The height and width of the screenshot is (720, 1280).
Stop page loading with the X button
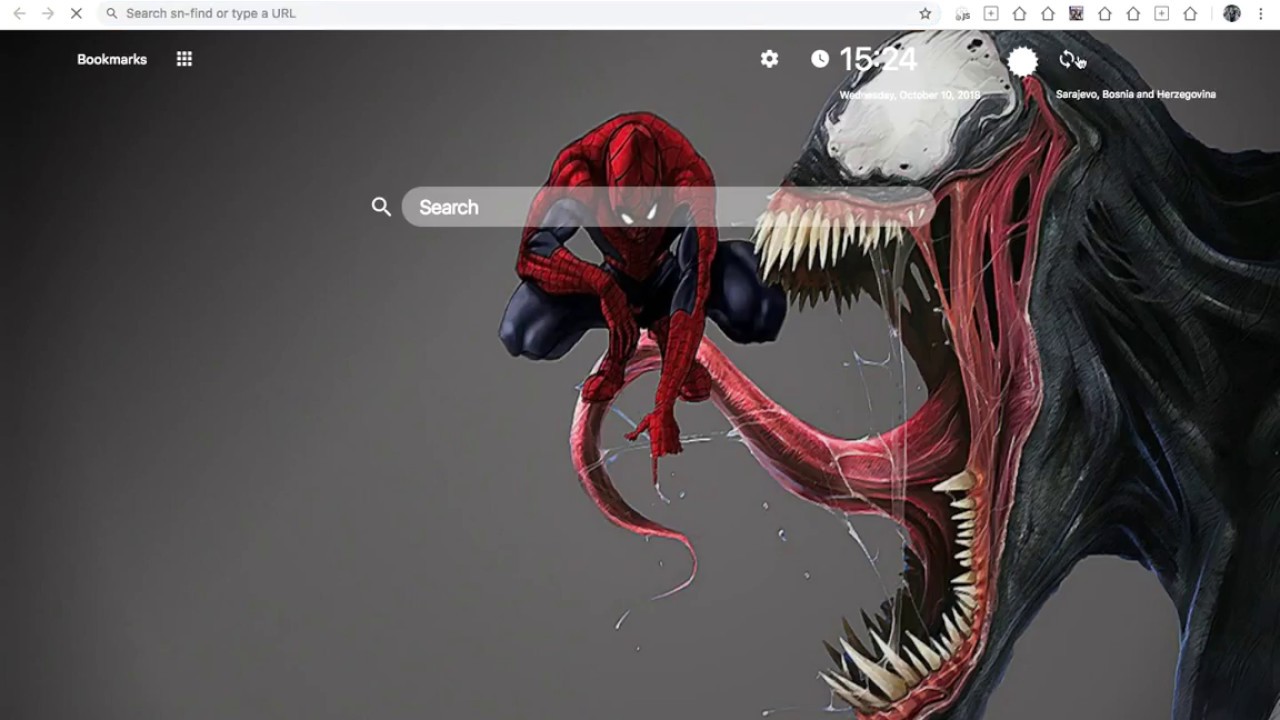click(76, 13)
